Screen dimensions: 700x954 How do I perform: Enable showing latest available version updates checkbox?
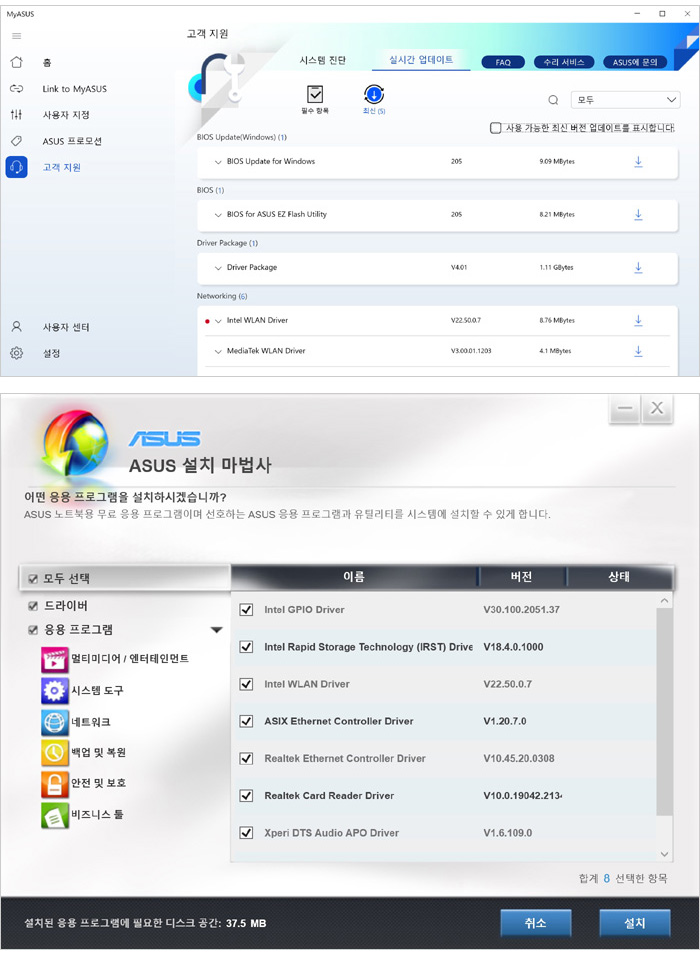(x=495, y=128)
